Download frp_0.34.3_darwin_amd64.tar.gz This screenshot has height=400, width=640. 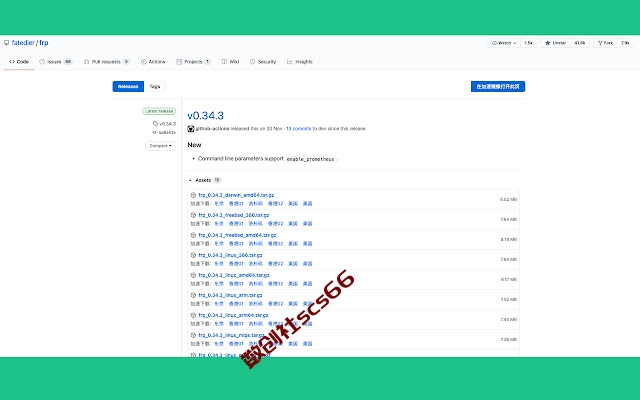(x=236, y=195)
